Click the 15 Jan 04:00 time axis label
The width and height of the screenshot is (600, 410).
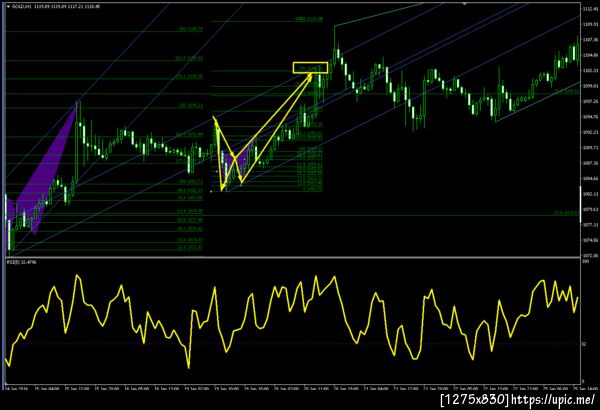click(x=47, y=388)
